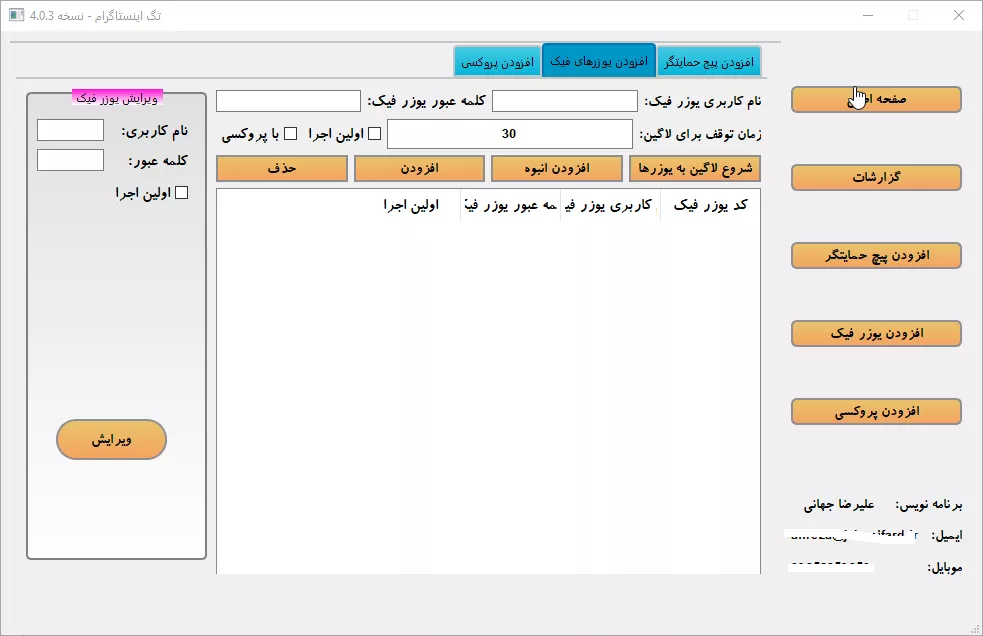Focus نام کاربری یوزر فیک input field

(x=565, y=101)
